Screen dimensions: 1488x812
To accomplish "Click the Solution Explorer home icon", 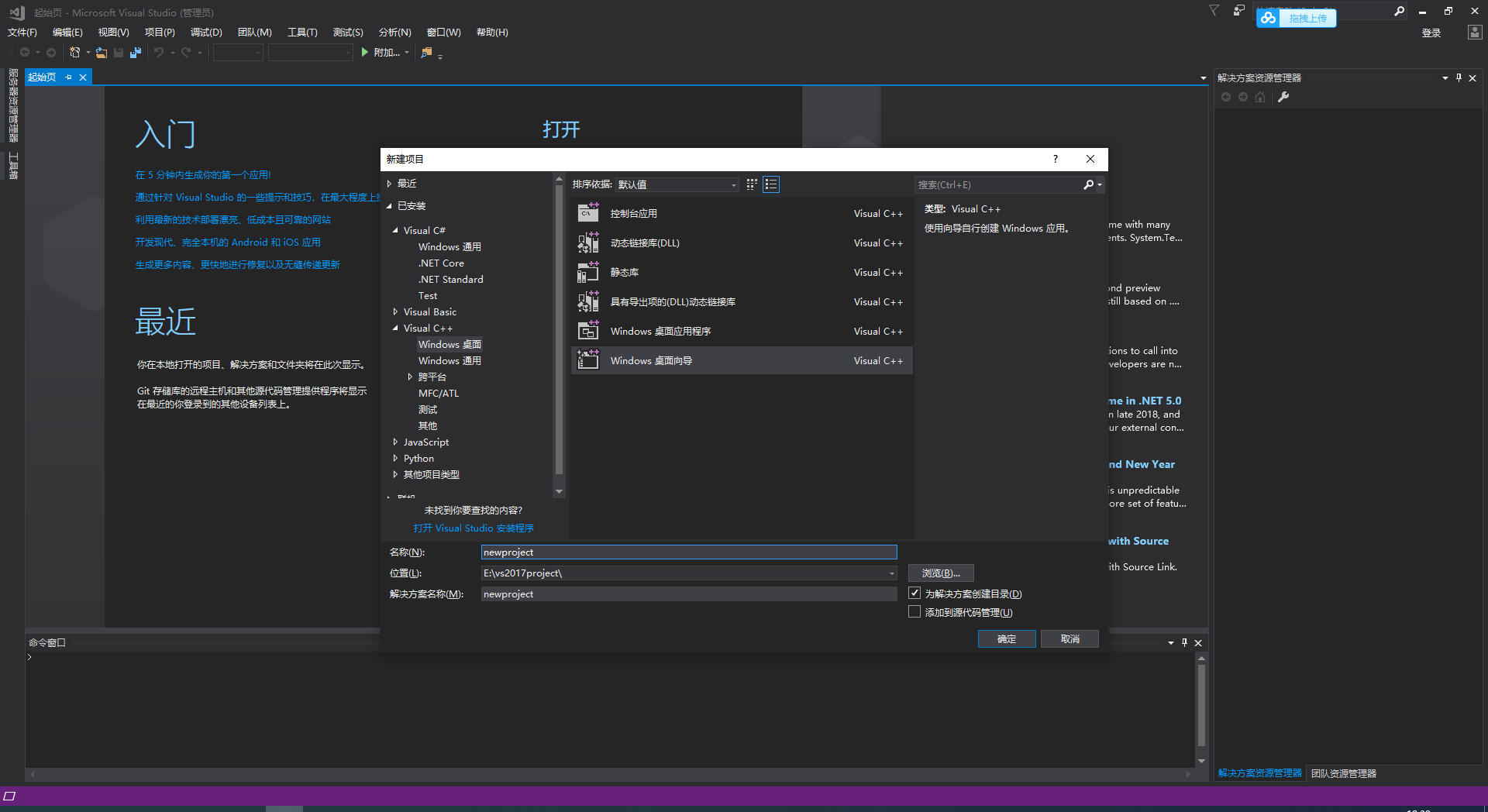I will point(1260,97).
